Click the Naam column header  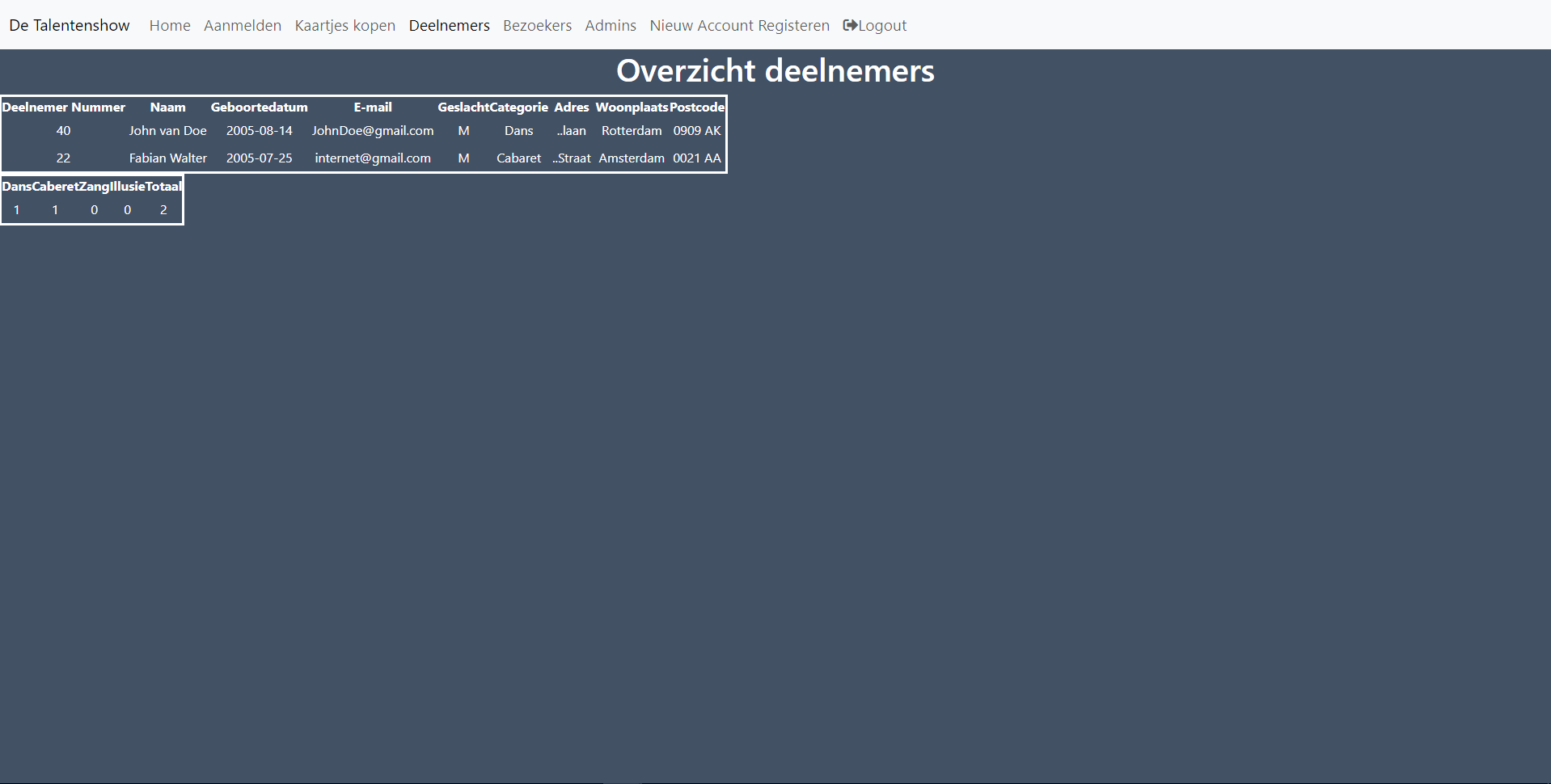point(168,107)
